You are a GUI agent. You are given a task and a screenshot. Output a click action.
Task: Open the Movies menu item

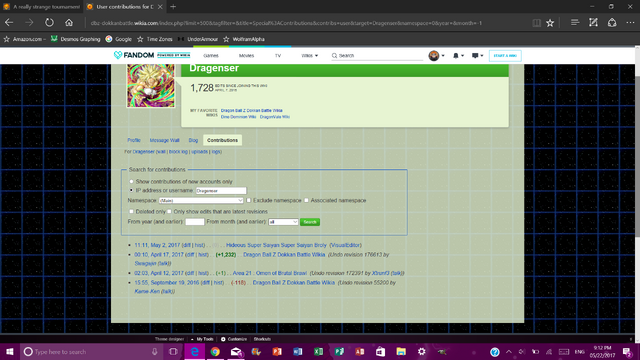click(x=246, y=56)
